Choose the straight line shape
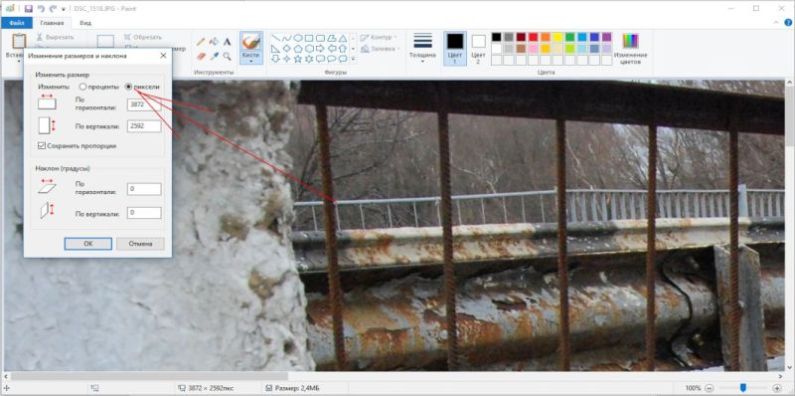 coord(275,38)
